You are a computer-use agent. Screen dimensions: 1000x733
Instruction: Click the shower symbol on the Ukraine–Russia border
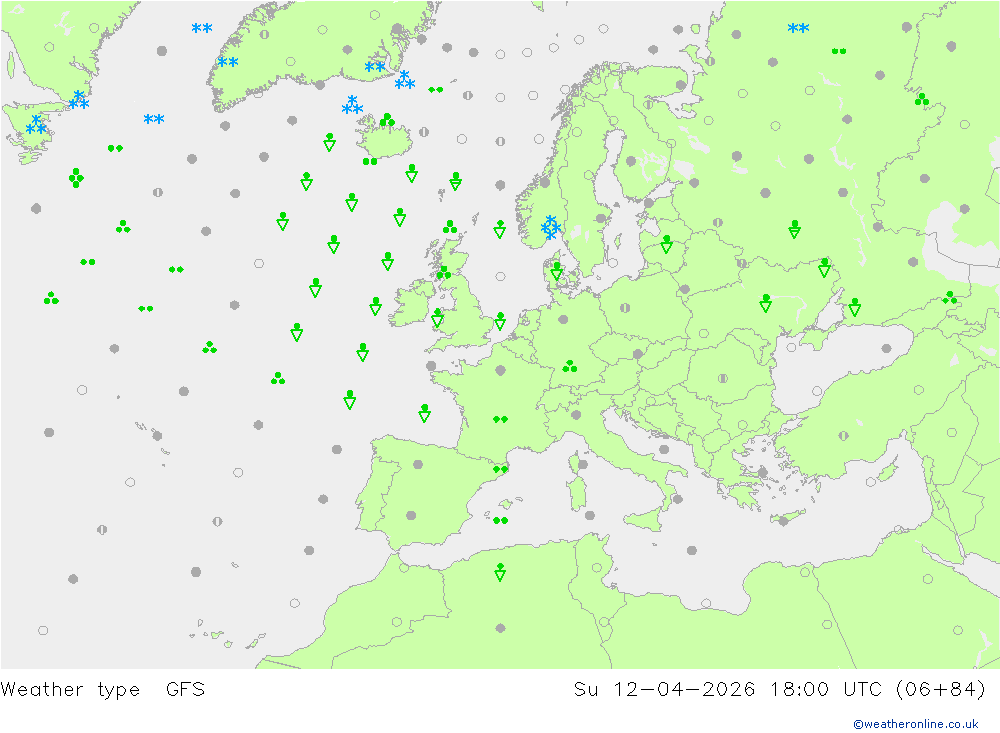coord(824,267)
